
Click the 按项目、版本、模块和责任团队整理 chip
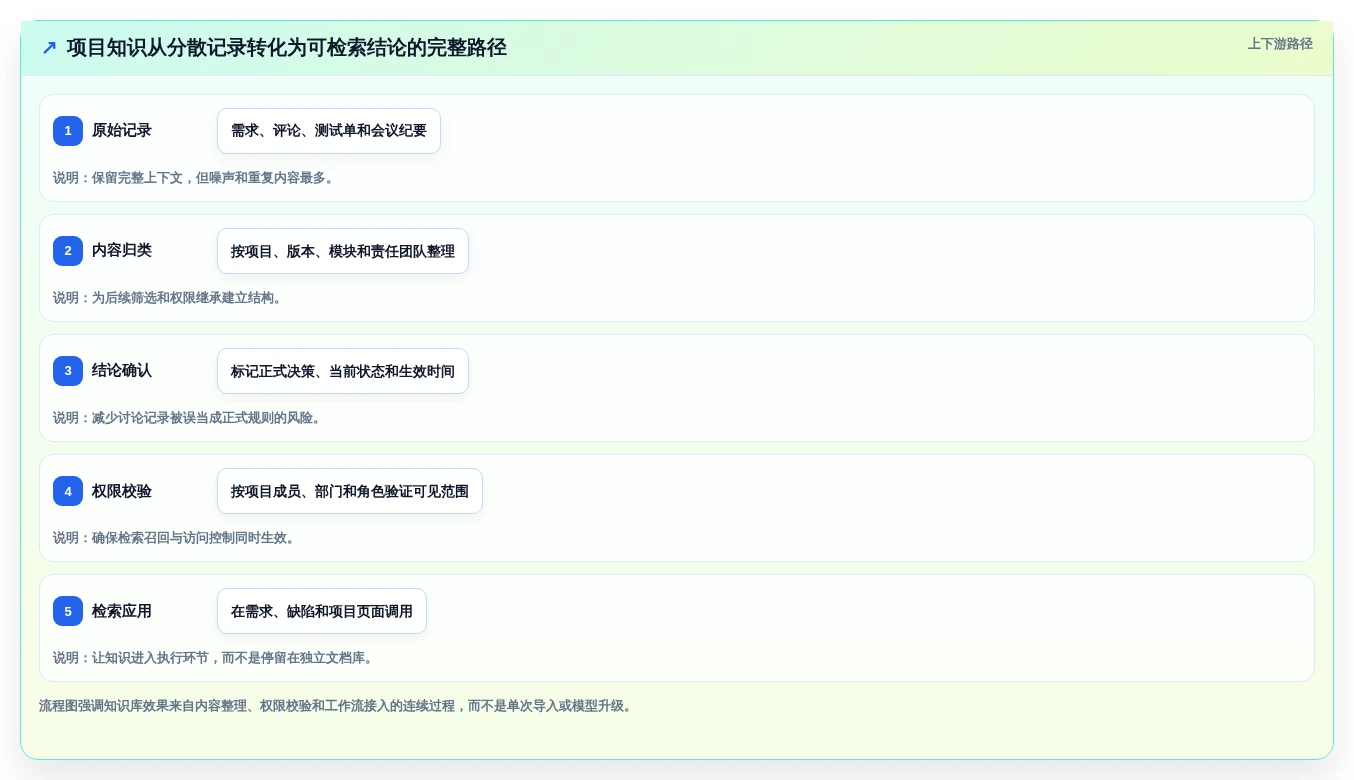(x=343, y=251)
